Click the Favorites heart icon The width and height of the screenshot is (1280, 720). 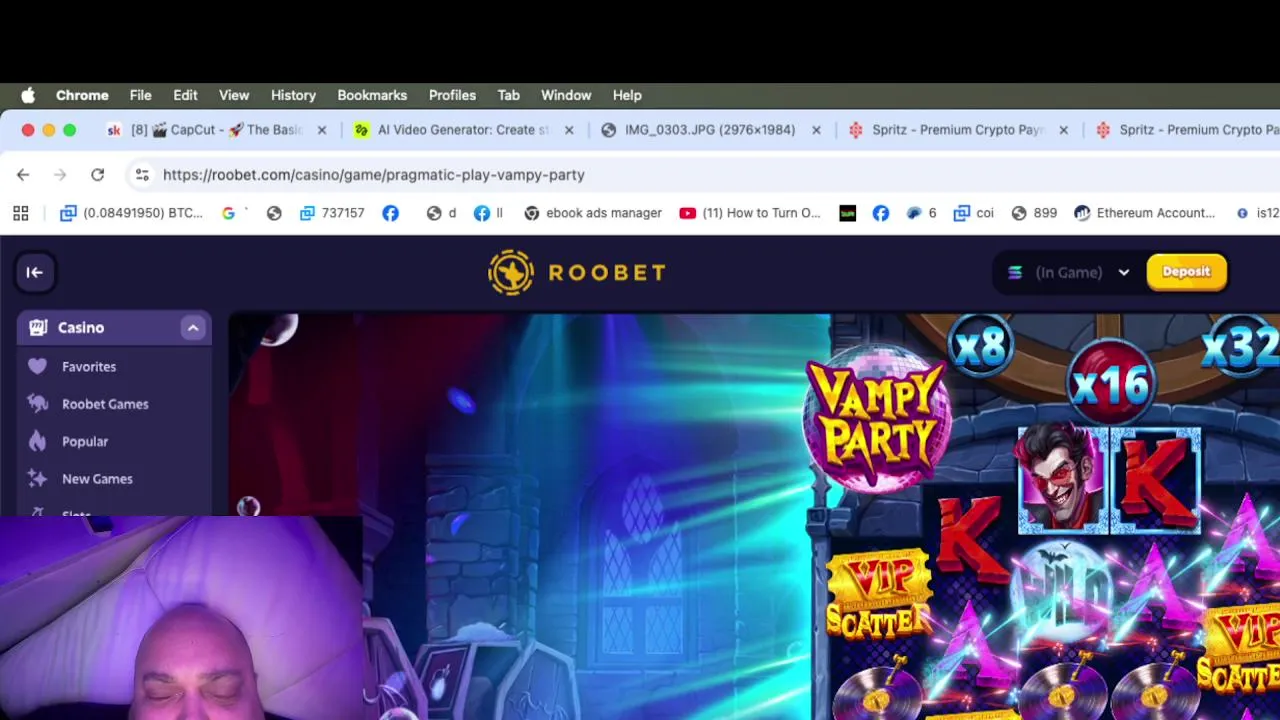[37, 367]
